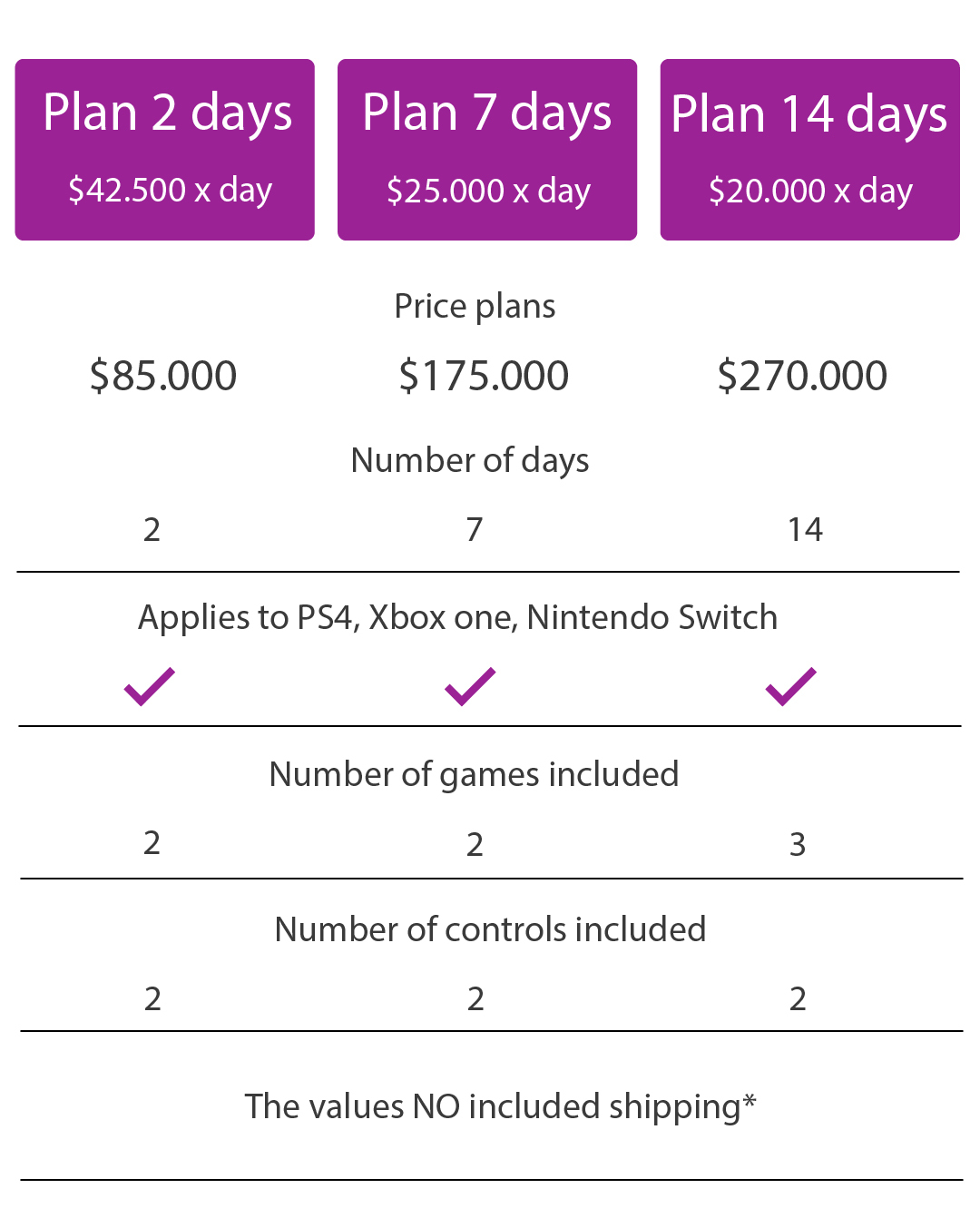Click the $270.000 plan price
The width and height of the screenshot is (980, 1228).
[x=802, y=376]
